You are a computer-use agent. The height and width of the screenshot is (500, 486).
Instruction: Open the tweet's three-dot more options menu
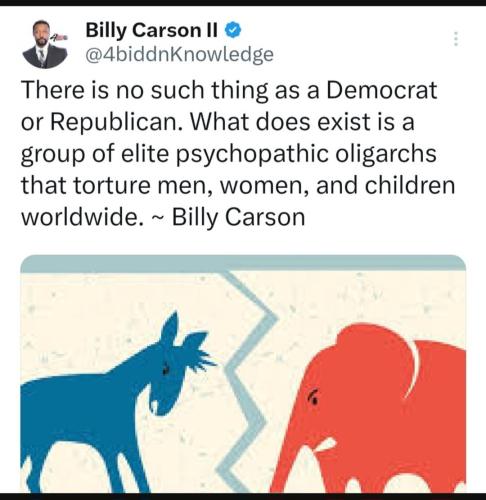pos(456,39)
